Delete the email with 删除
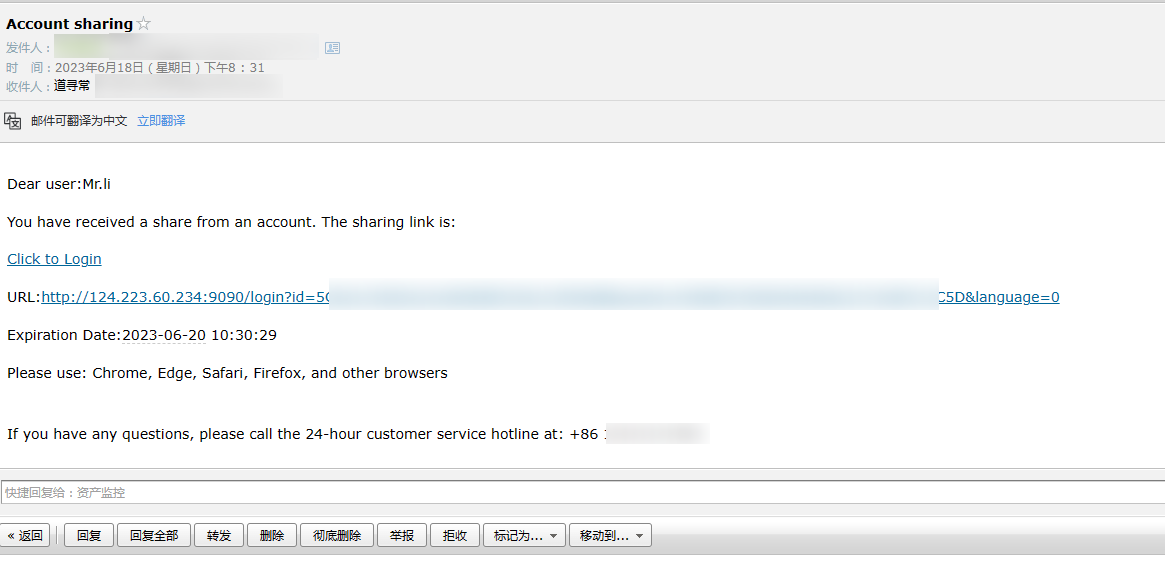This screenshot has width=1165, height=586. [x=272, y=536]
